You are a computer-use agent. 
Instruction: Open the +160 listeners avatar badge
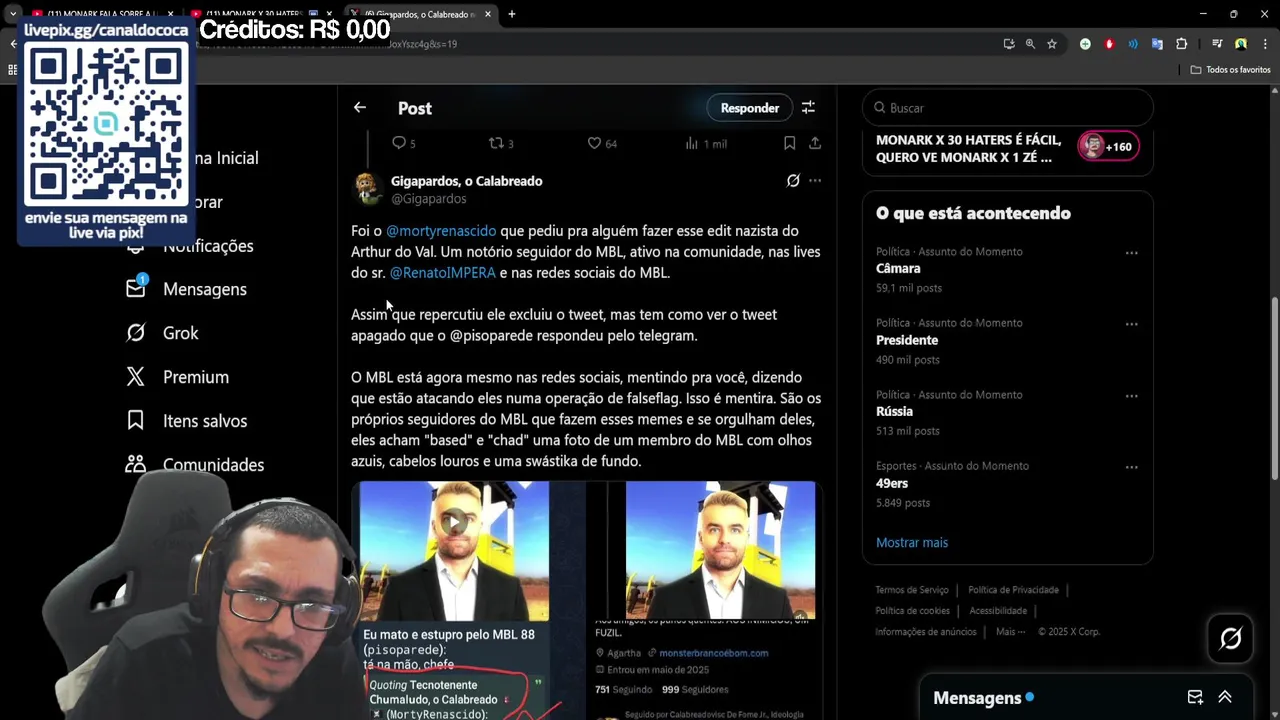(x=1107, y=146)
